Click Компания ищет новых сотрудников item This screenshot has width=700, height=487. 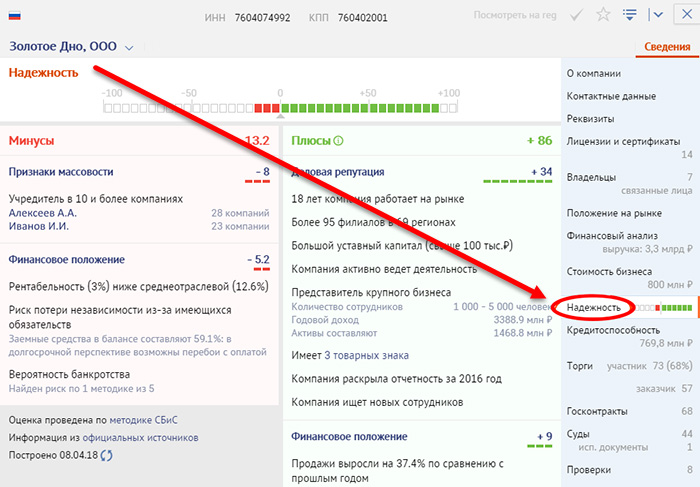(x=377, y=402)
